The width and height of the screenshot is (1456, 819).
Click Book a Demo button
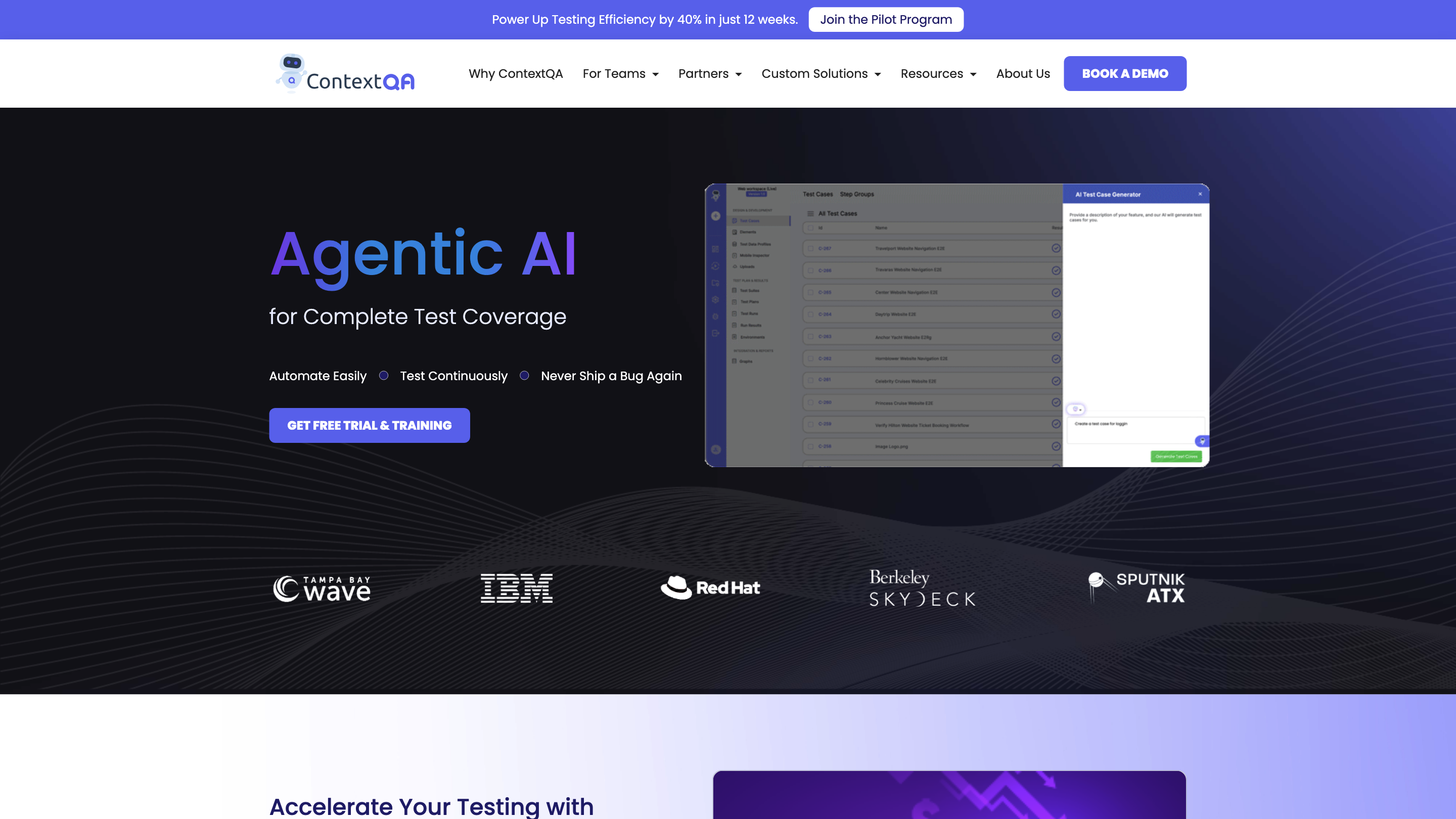[1125, 73]
